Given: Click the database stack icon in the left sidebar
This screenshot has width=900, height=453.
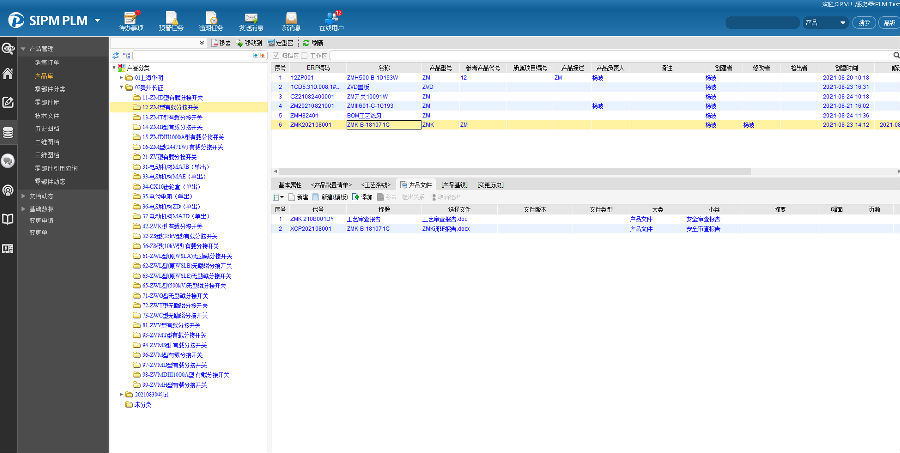Looking at the screenshot, I should click(x=8, y=132).
